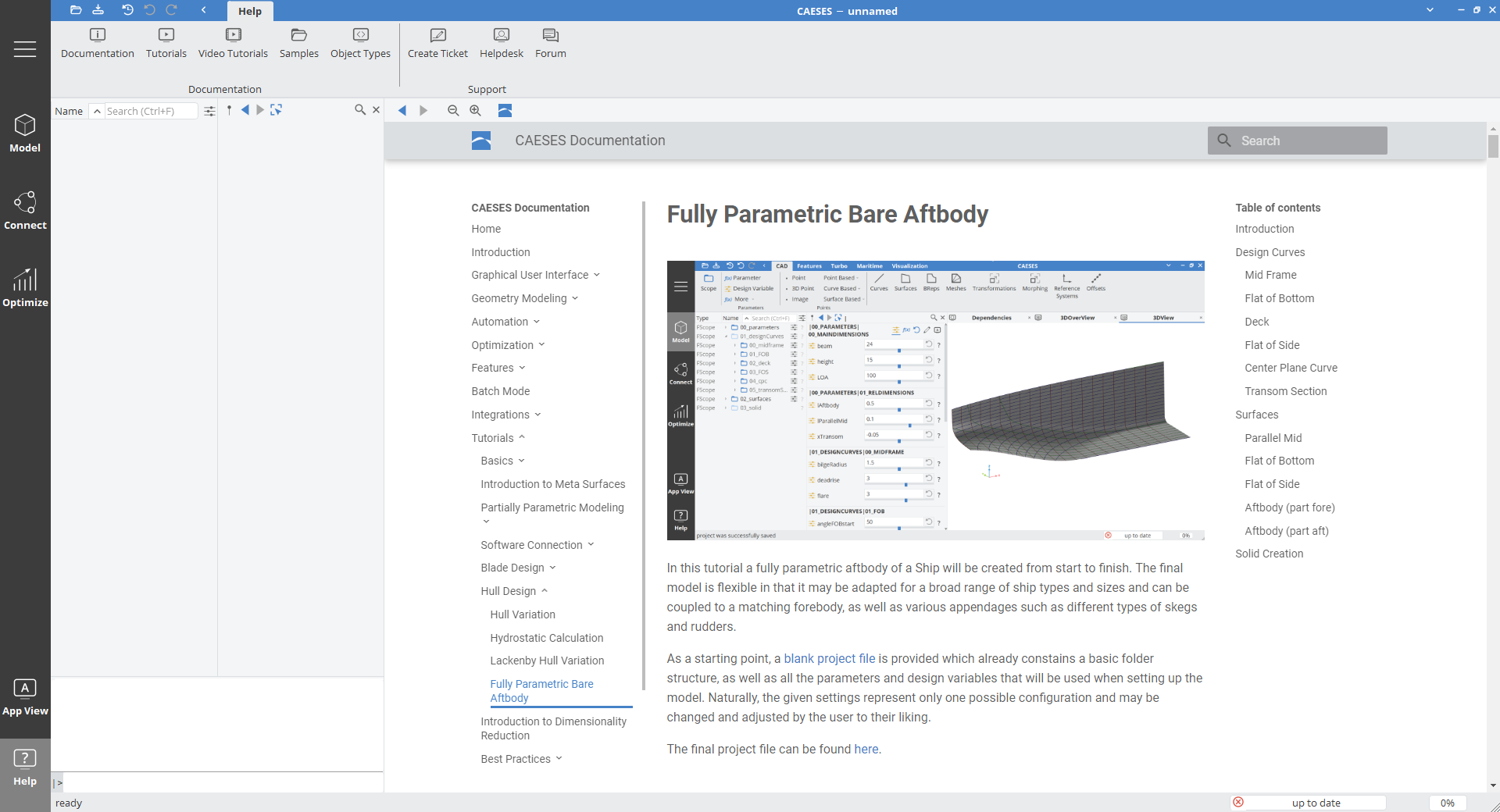Click the documentation Search box
The height and width of the screenshot is (812, 1500).
(1297, 141)
